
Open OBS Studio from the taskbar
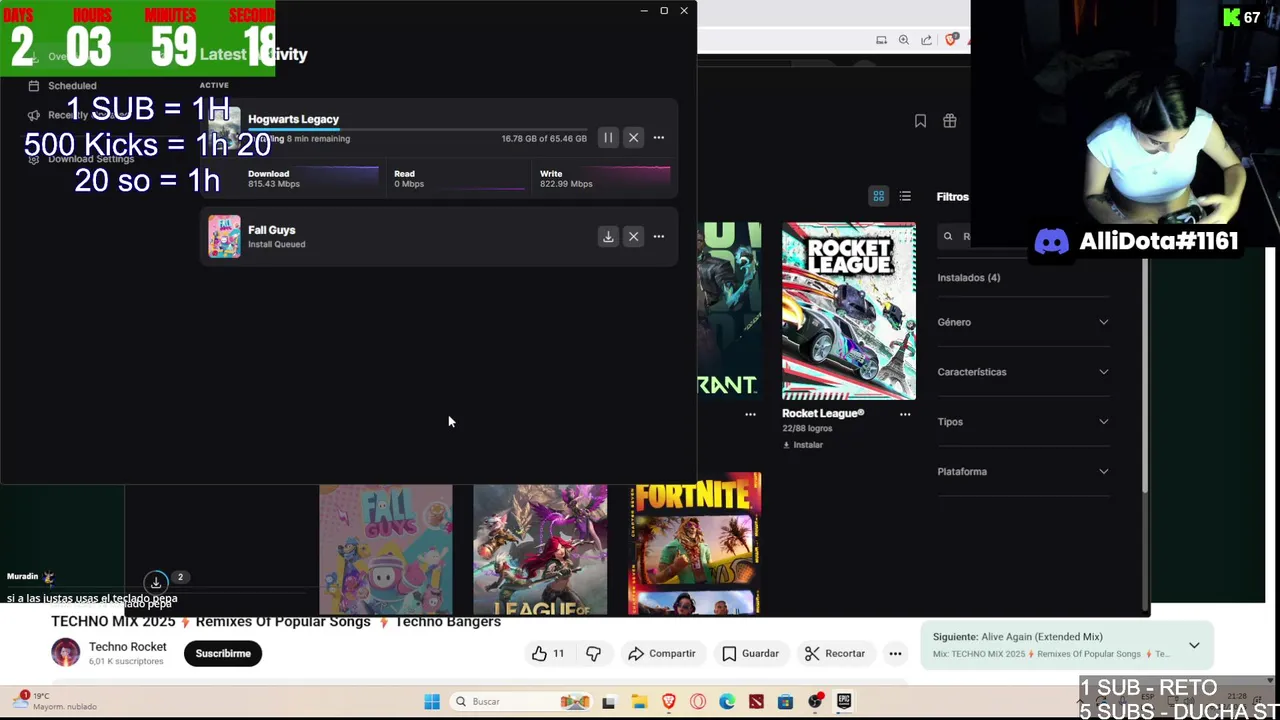[815, 702]
